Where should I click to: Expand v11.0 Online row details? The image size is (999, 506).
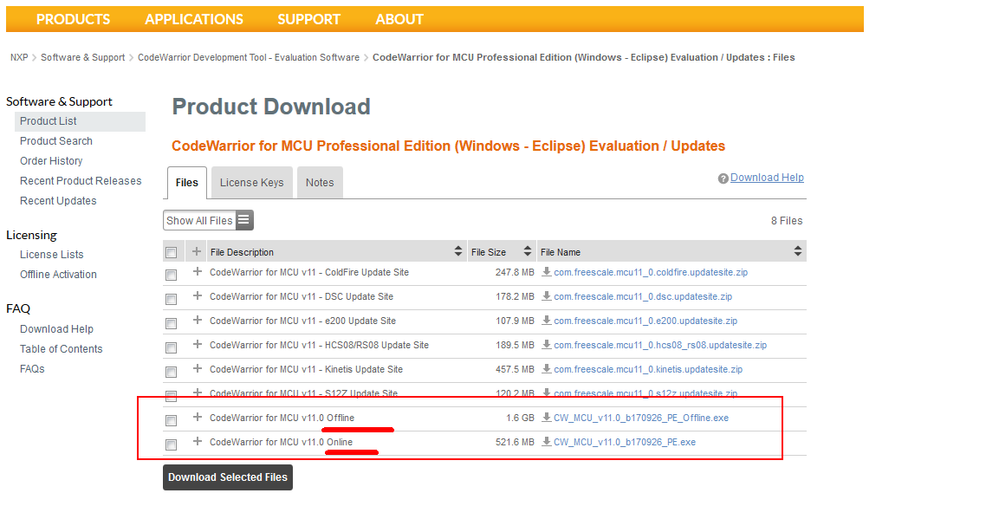[x=197, y=441]
